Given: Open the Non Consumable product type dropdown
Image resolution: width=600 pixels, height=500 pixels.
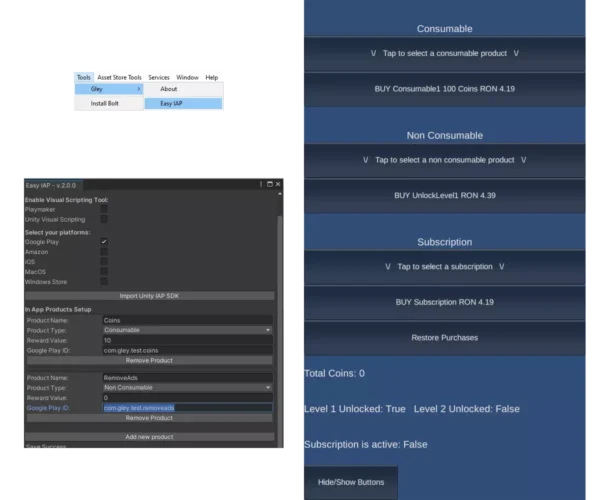Looking at the screenshot, I should pos(188,388).
